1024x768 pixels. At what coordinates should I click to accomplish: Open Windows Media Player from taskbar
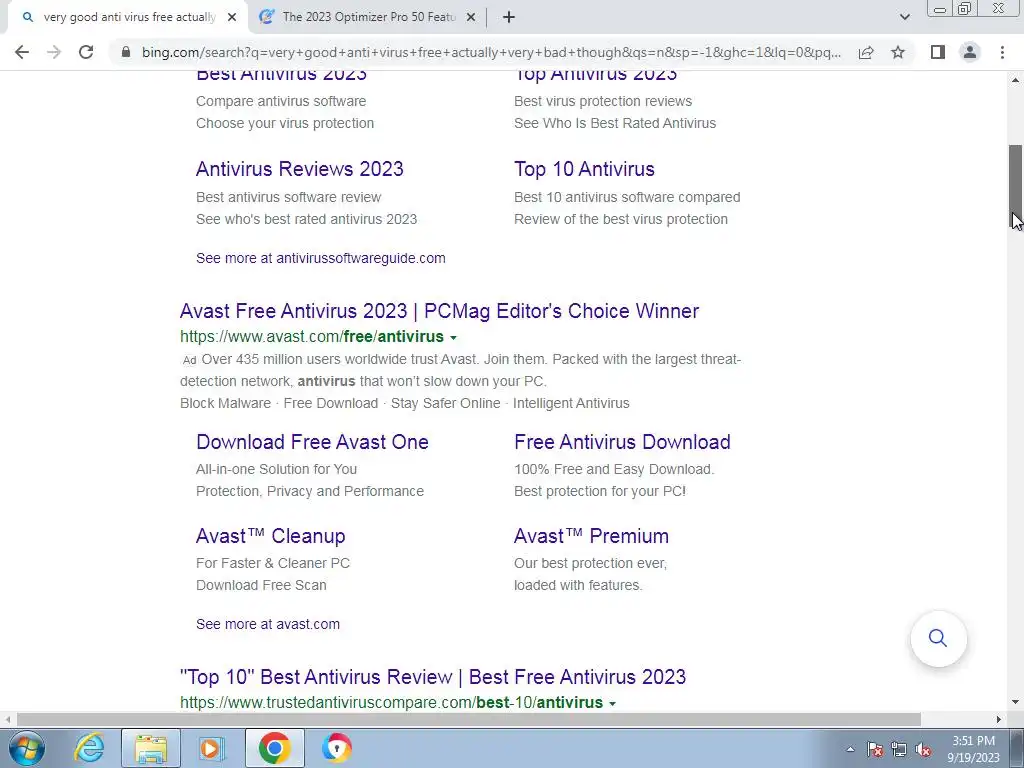pyautogui.click(x=212, y=748)
